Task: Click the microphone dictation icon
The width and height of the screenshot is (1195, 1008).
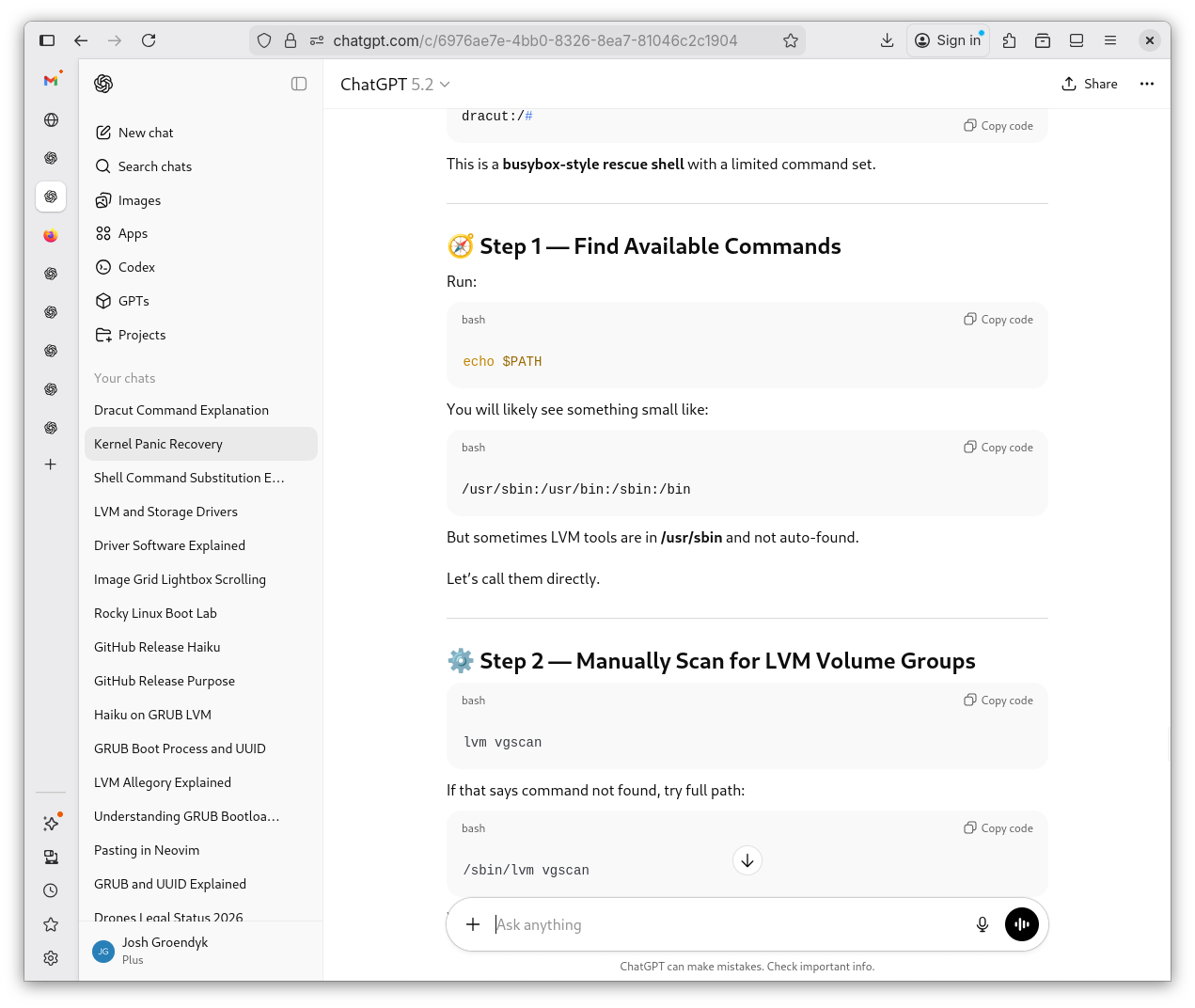Action: click(982, 924)
